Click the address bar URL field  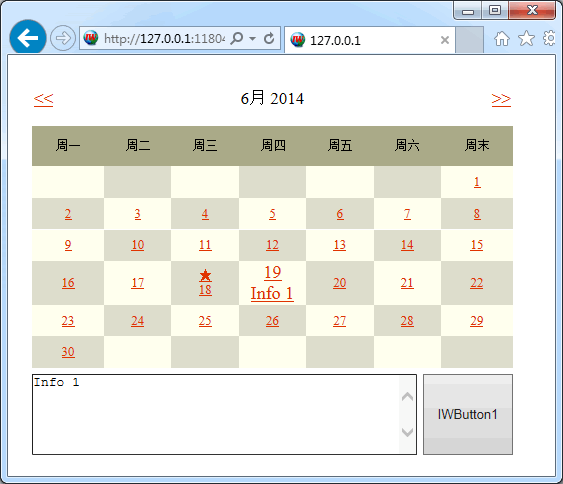coord(164,38)
